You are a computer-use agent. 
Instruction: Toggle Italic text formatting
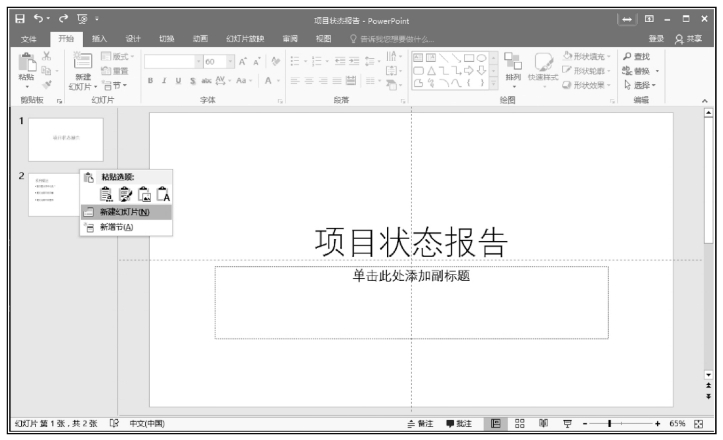coord(164,81)
